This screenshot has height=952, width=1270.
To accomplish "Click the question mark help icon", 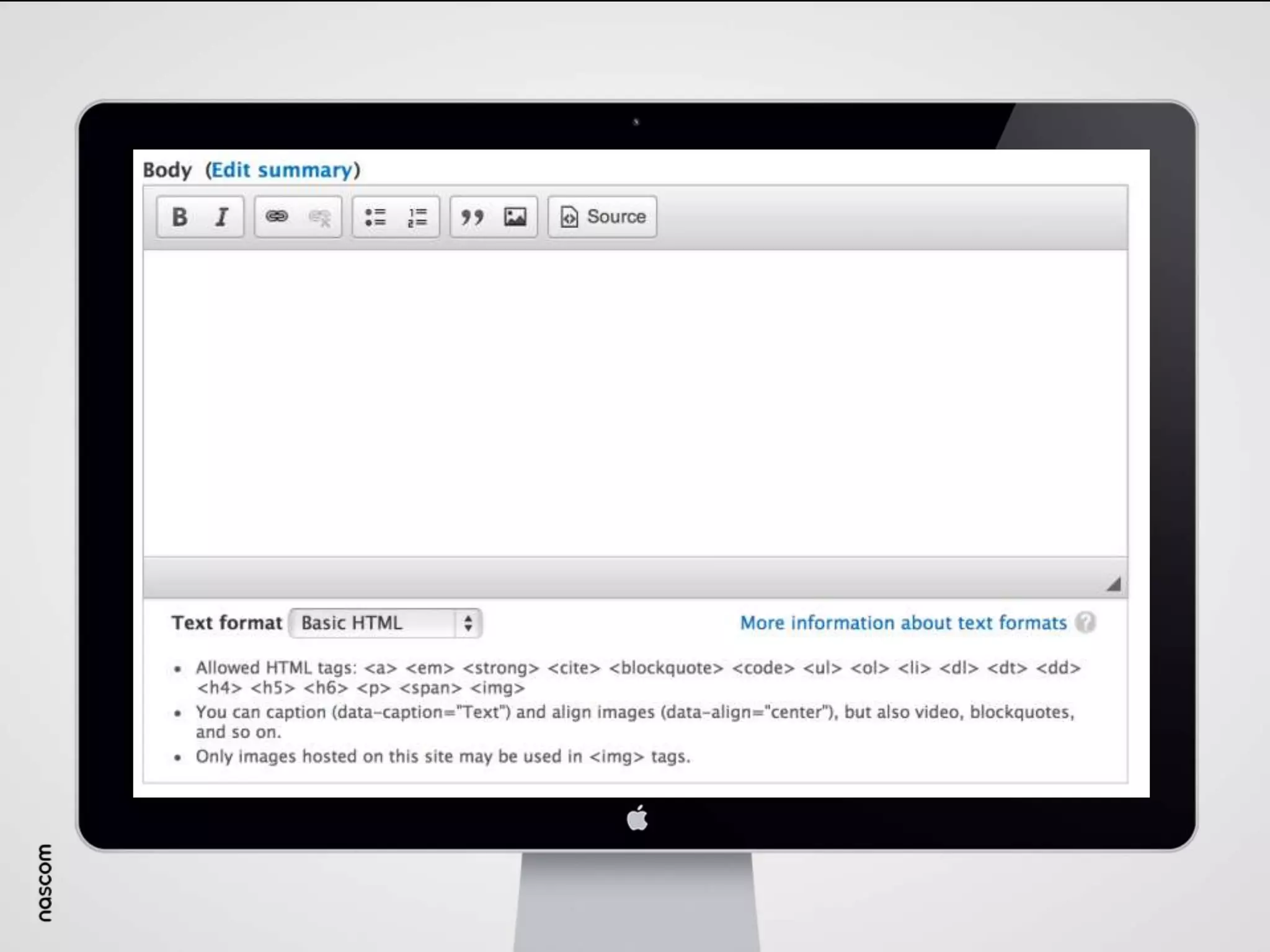I will (x=1085, y=622).
